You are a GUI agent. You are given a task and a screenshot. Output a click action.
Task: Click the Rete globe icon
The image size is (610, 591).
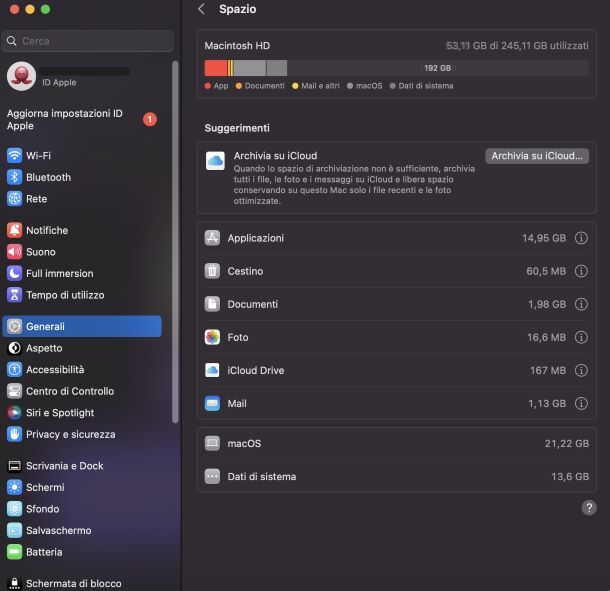tap(14, 199)
